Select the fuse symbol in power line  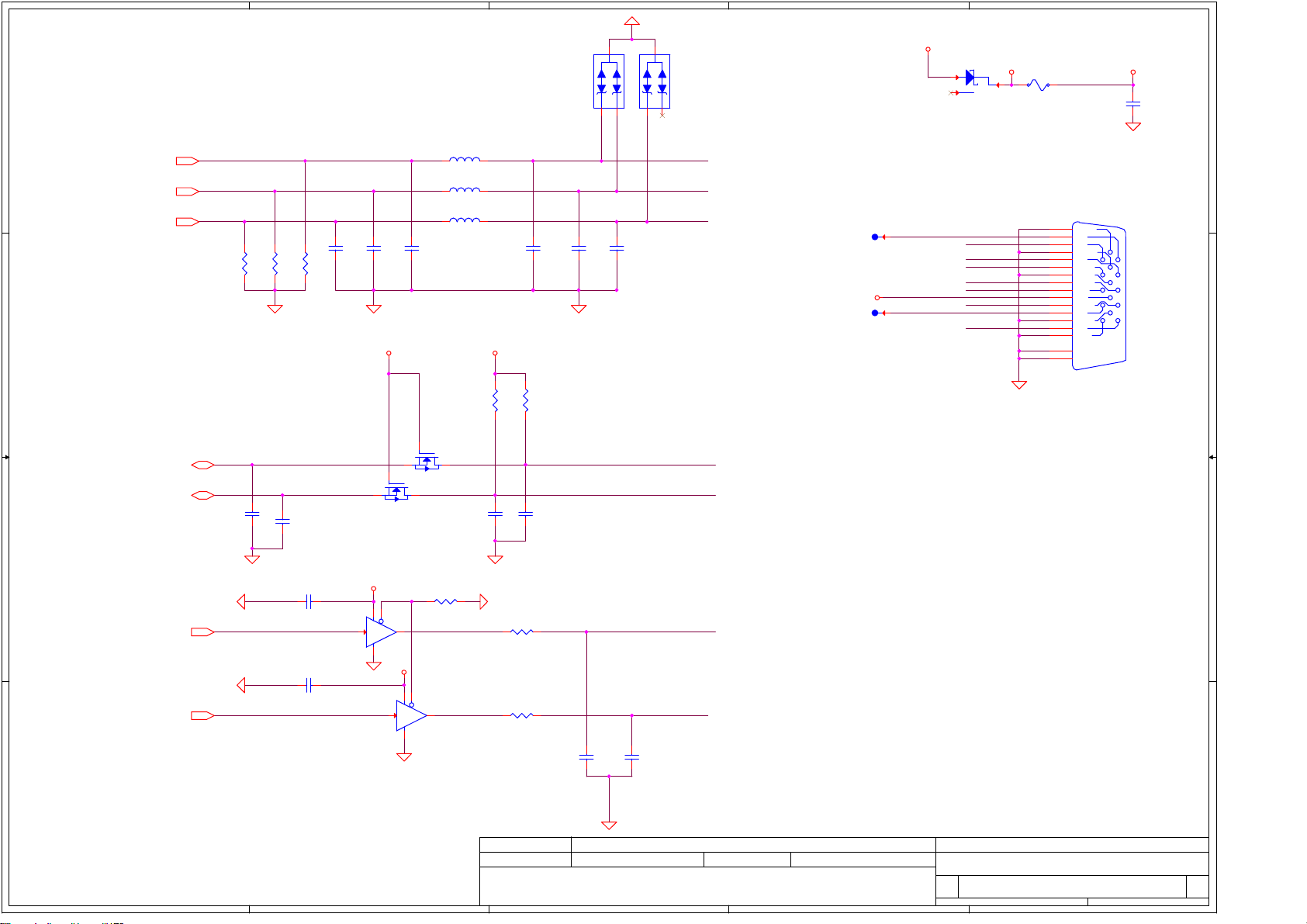(1038, 85)
